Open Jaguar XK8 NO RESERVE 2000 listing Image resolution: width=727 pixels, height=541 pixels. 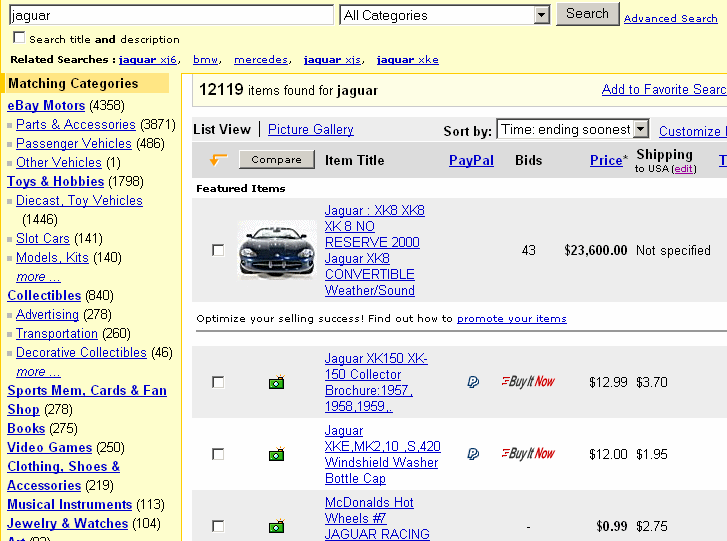pos(375,250)
